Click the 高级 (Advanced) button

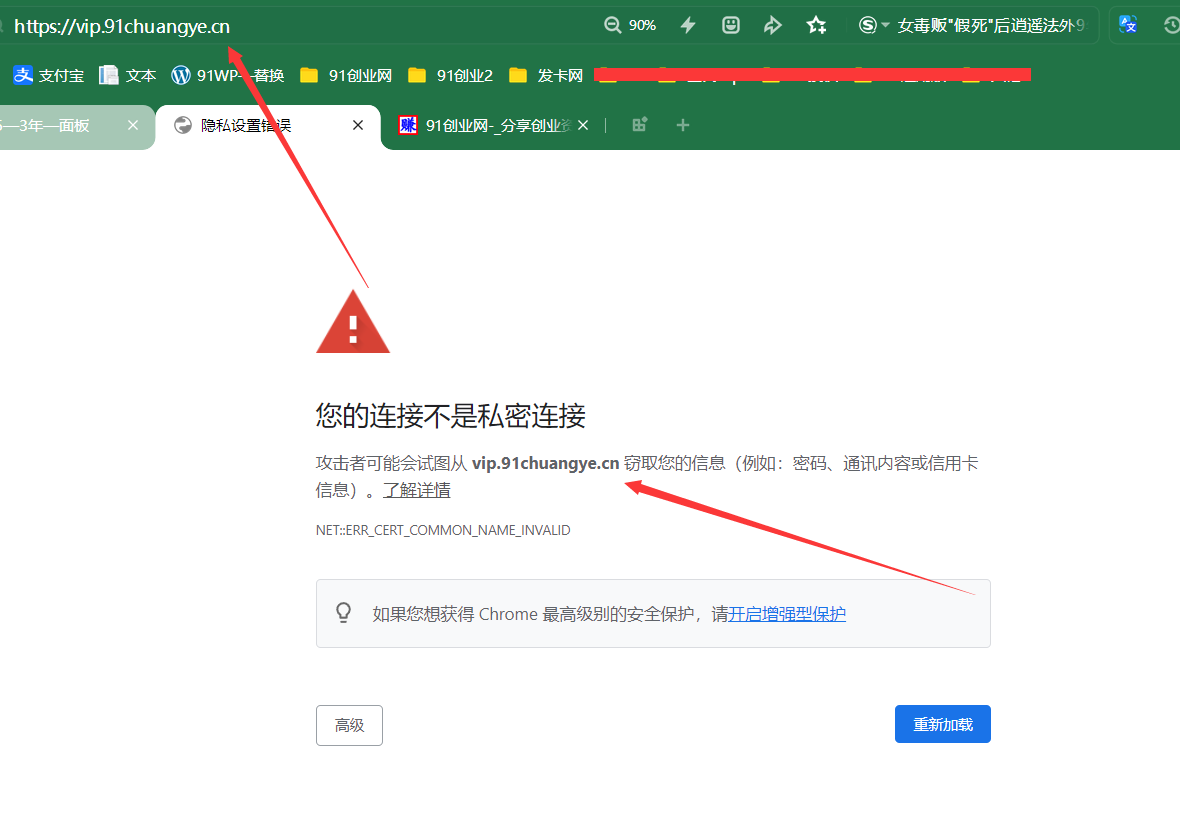pyautogui.click(x=349, y=725)
